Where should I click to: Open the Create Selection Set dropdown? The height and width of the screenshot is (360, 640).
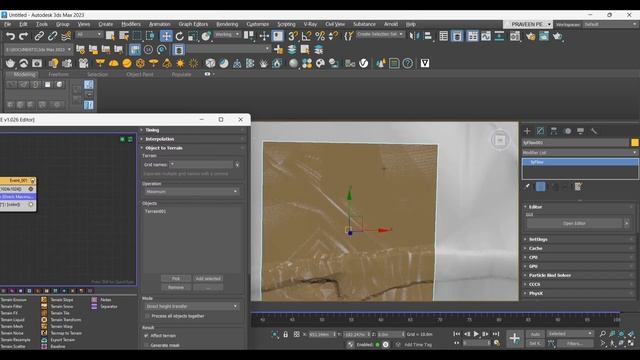pyautogui.click(x=380, y=34)
